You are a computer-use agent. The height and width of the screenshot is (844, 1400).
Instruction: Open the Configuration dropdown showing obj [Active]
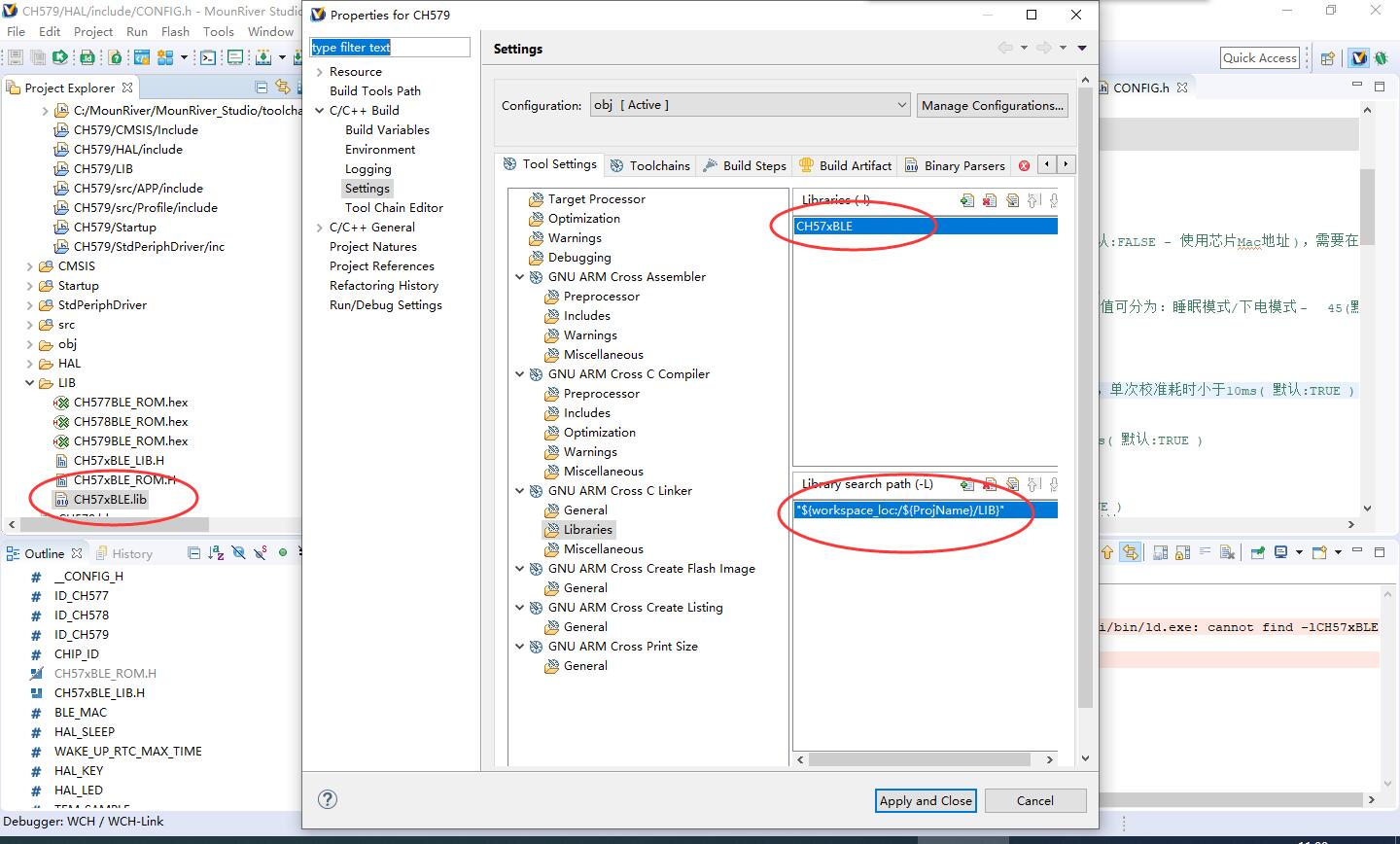click(751, 105)
